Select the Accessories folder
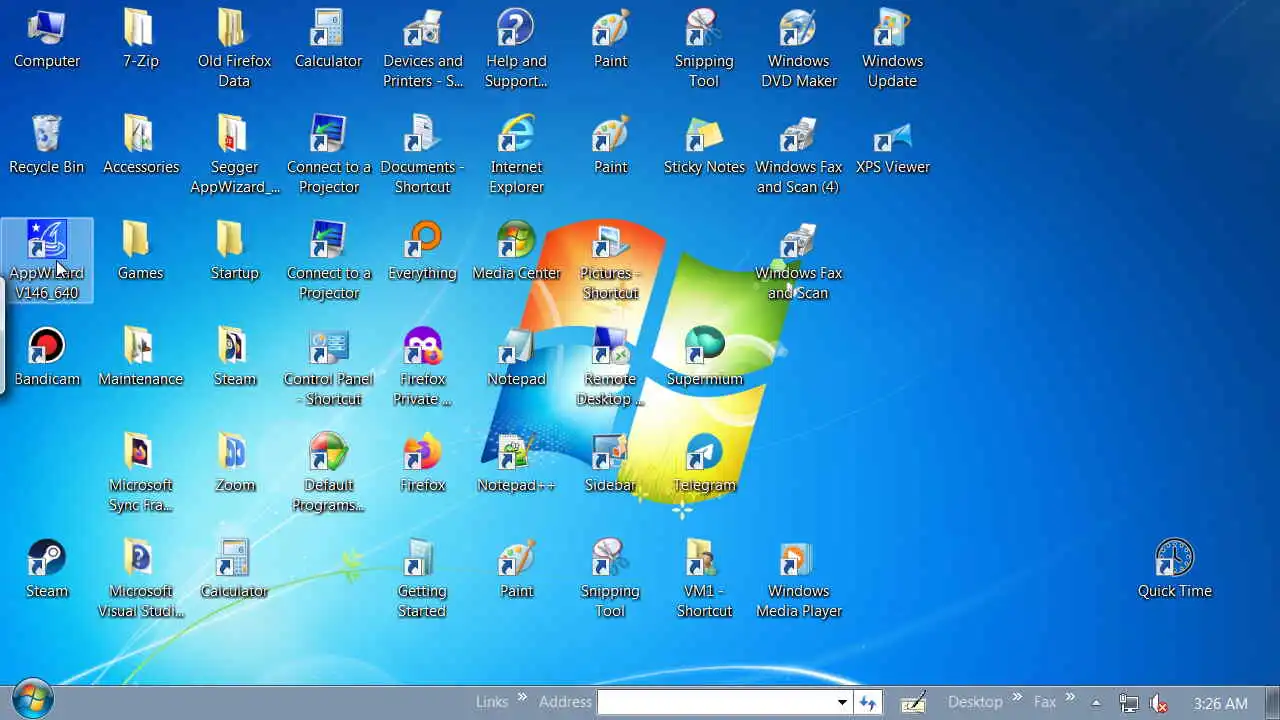 (x=141, y=146)
